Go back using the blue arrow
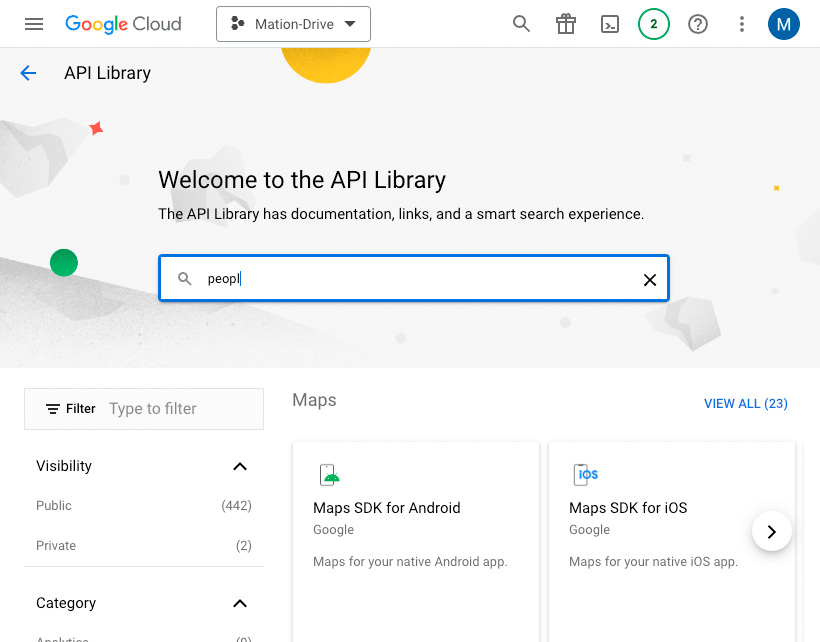This screenshot has height=642, width=820. pos(28,73)
